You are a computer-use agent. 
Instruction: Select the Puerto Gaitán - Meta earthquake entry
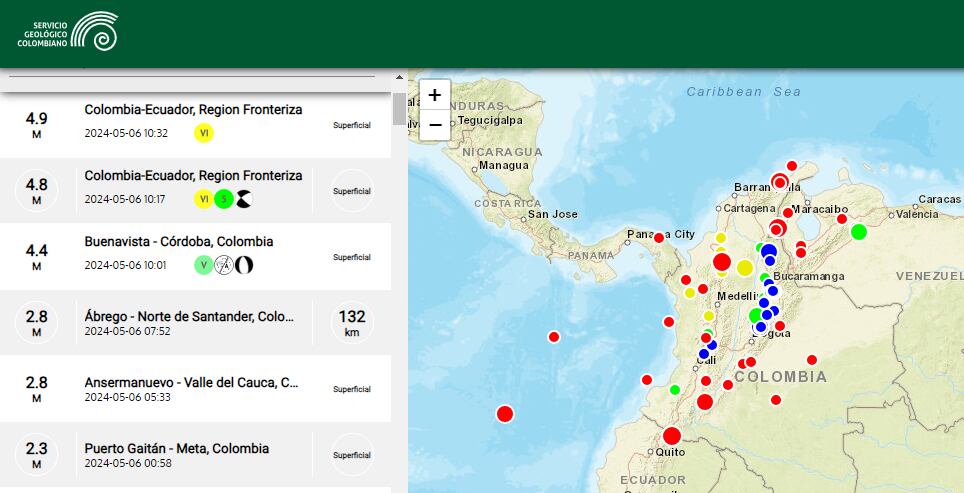click(x=177, y=449)
